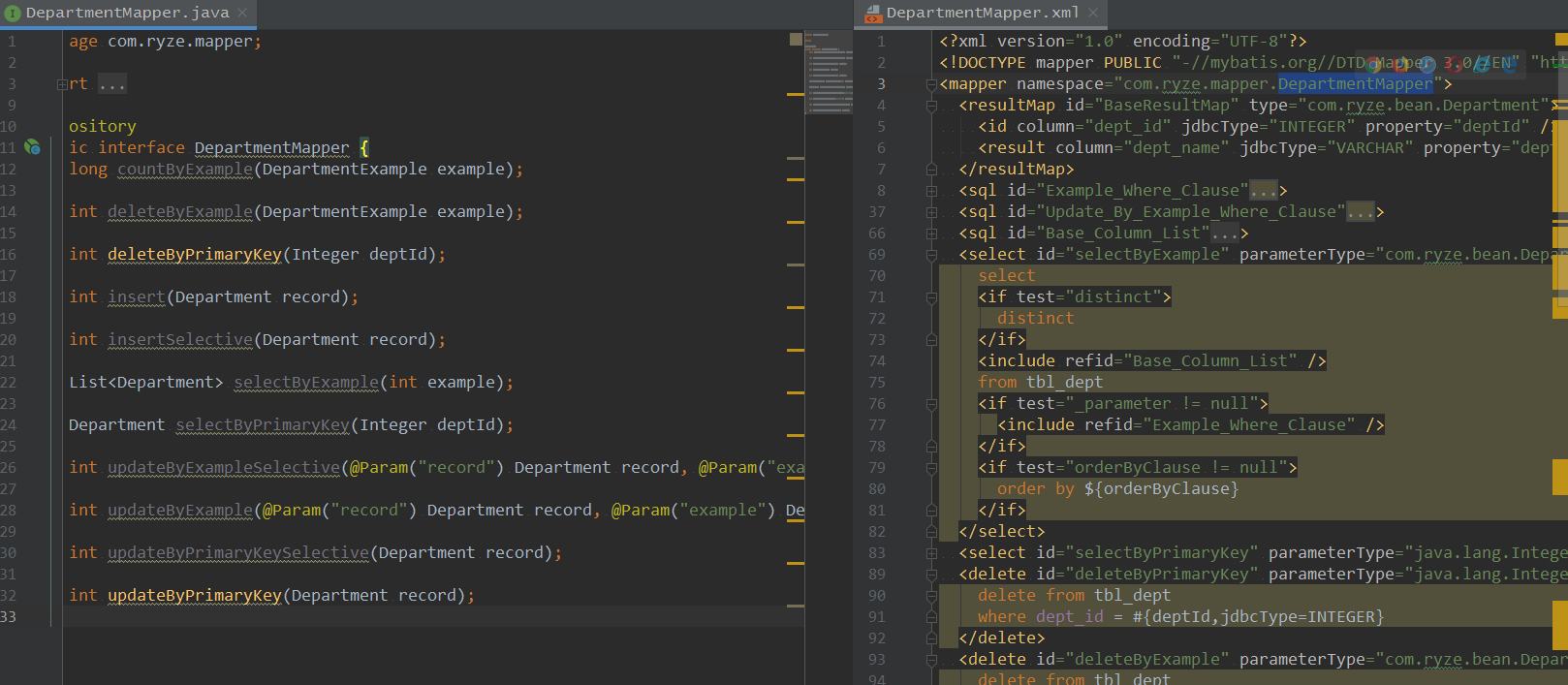Screen dimensions: 1568x685
Task: Expand the Example_Where_Clause sql fold marker
Action: point(931,191)
